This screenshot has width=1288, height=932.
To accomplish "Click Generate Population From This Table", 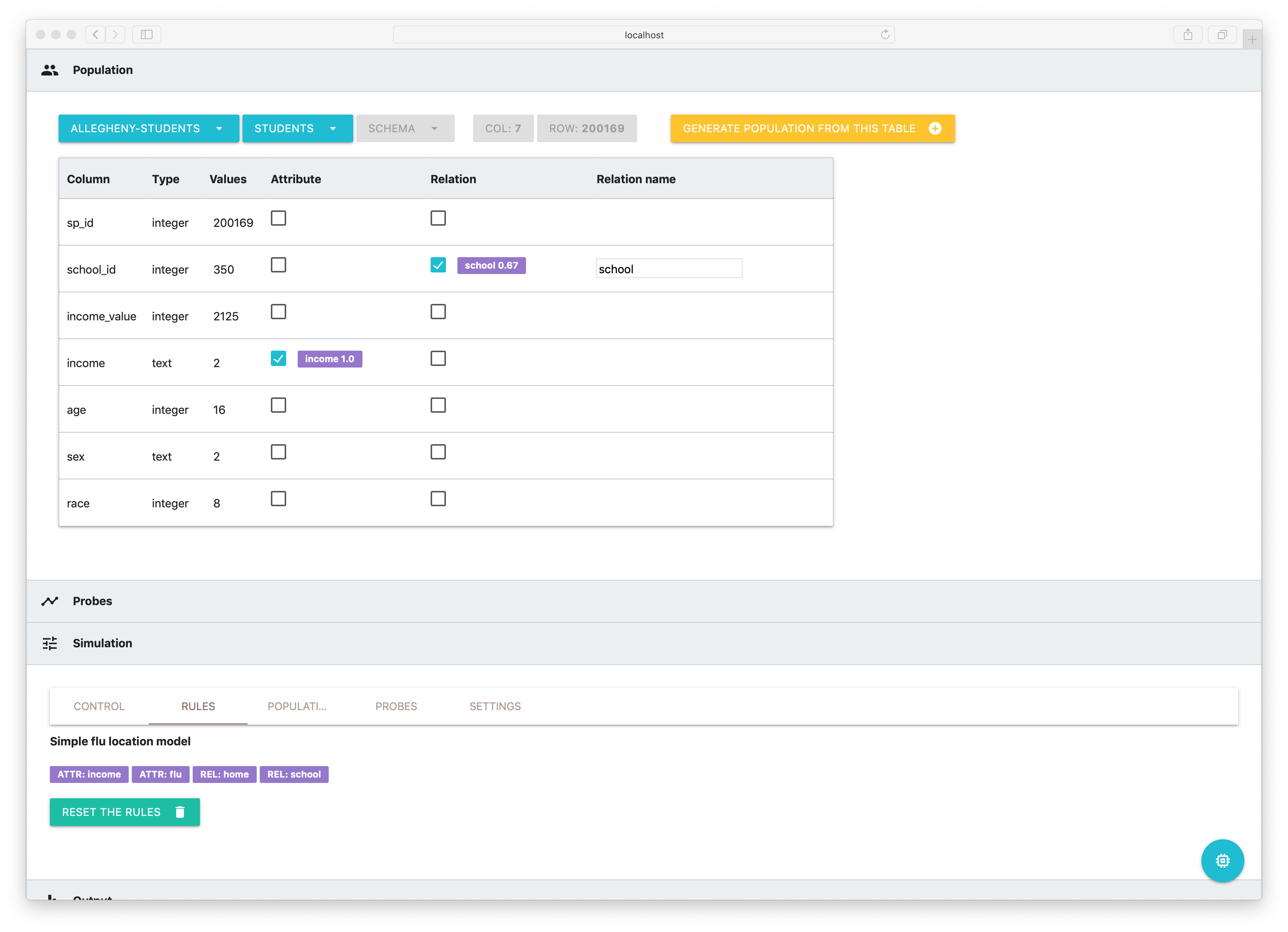I will tap(812, 128).
